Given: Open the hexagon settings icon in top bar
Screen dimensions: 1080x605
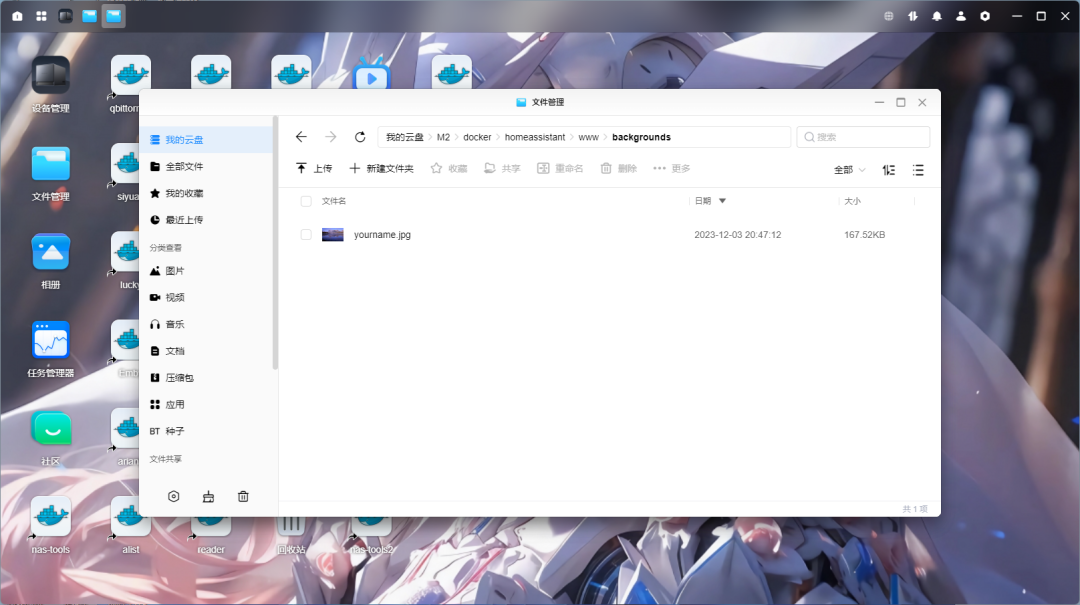Looking at the screenshot, I should [x=985, y=16].
